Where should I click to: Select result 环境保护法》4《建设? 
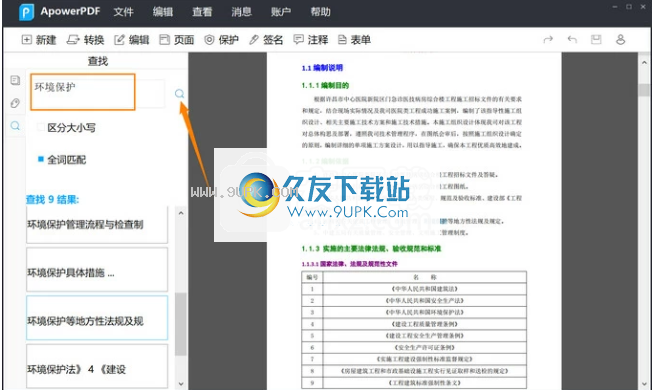tap(97, 366)
